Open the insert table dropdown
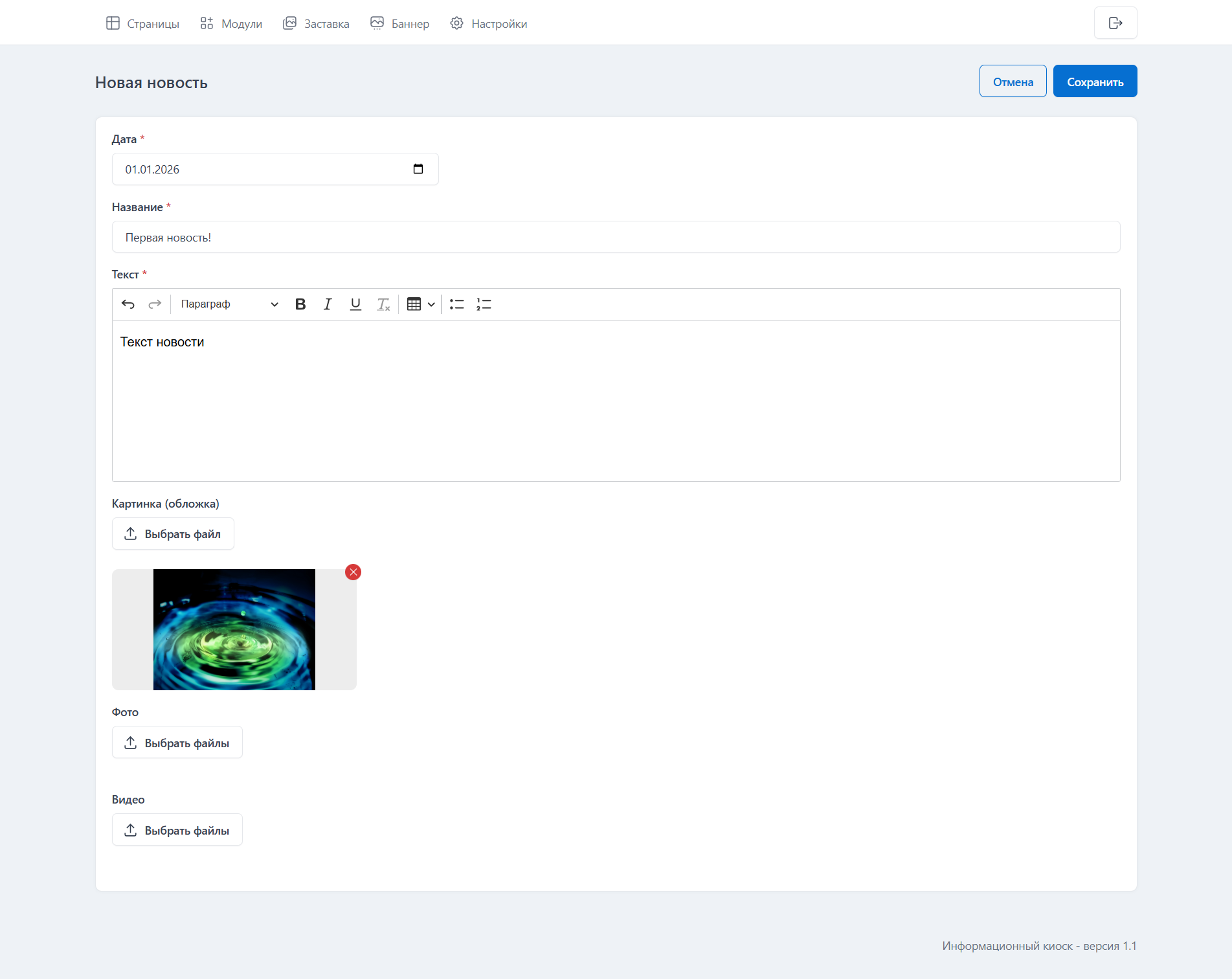 click(x=420, y=304)
